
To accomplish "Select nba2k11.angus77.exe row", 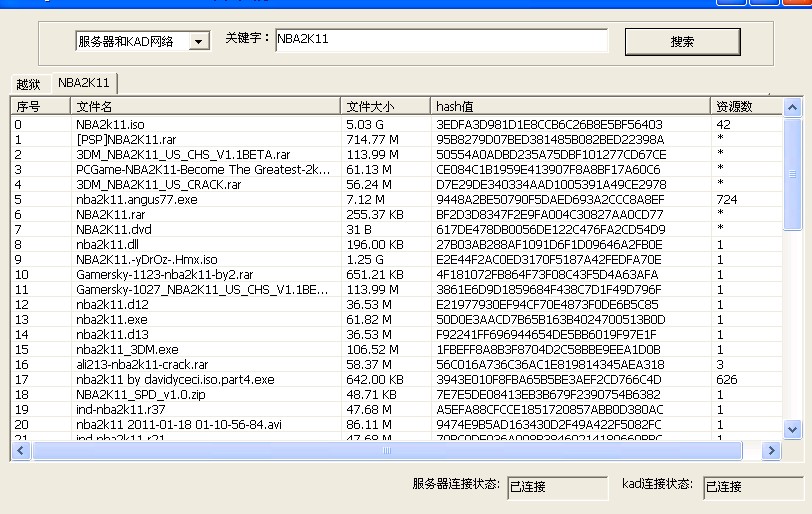I will coord(397,199).
